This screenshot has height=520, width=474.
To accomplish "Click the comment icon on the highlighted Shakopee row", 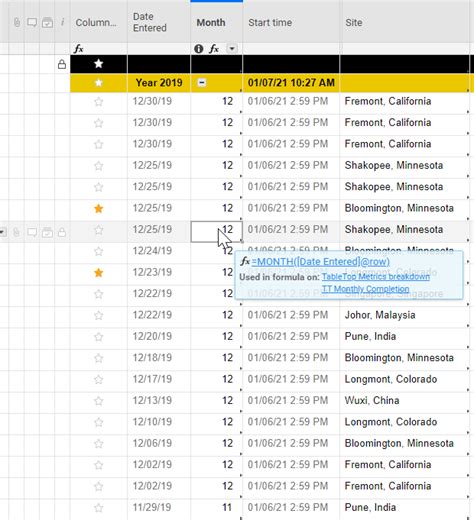I will click(32, 232).
